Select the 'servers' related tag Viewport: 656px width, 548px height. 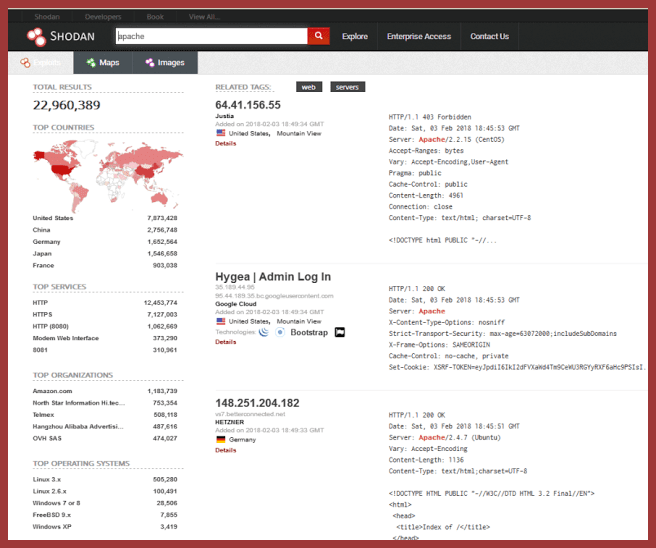(x=347, y=87)
